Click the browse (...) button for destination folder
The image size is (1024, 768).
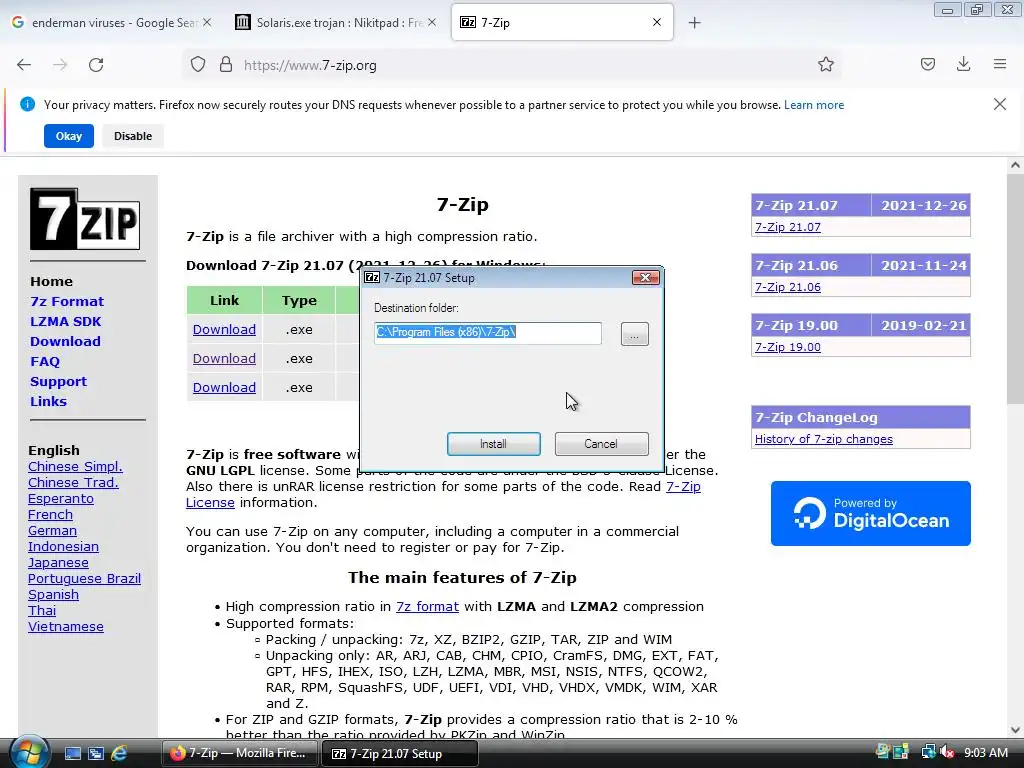[x=634, y=334]
